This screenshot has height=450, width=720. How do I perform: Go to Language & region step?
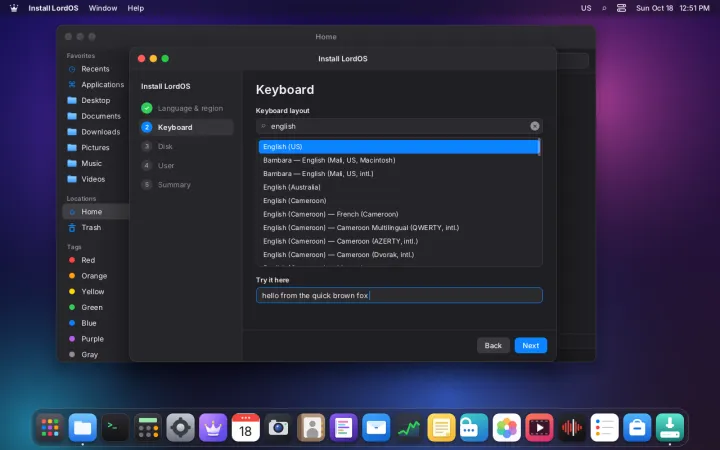[x=186, y=108]
